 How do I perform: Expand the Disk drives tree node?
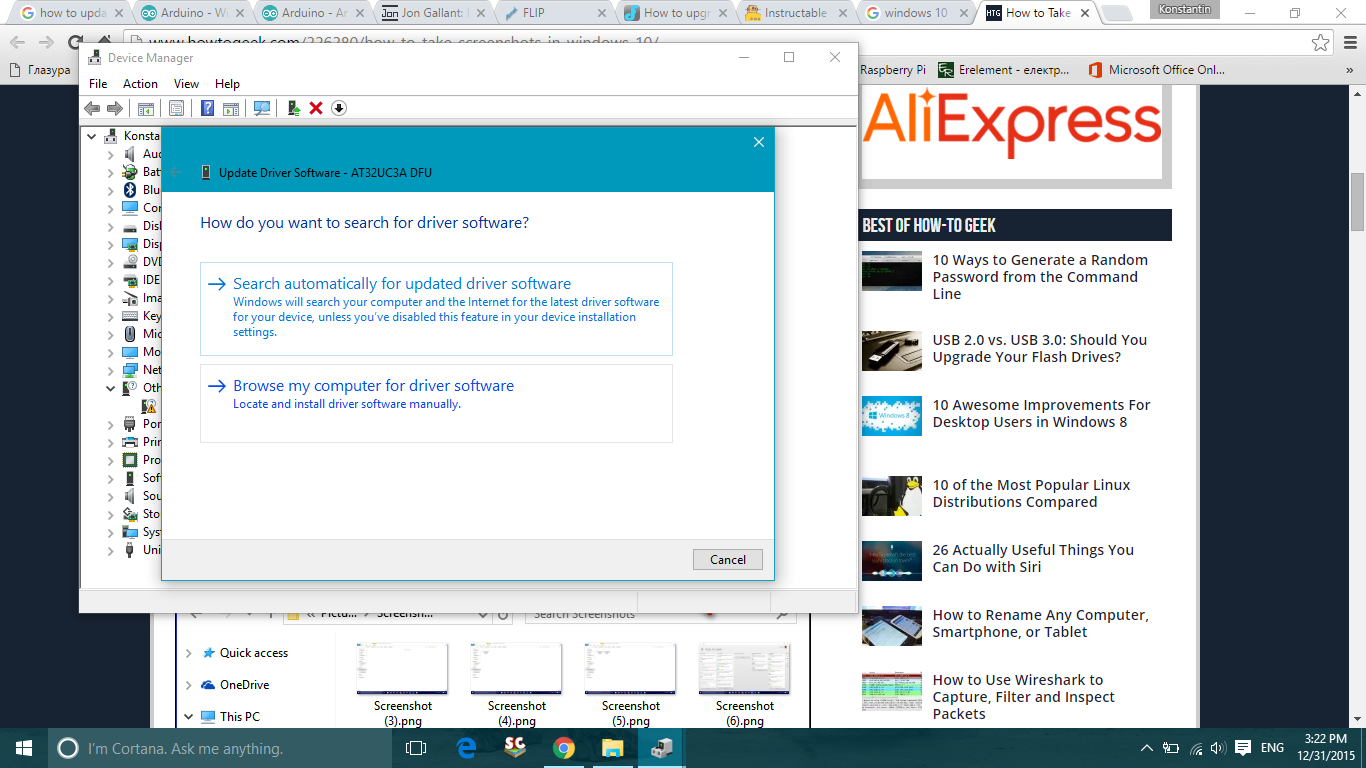pyautogui.click(x=112, y=225)
